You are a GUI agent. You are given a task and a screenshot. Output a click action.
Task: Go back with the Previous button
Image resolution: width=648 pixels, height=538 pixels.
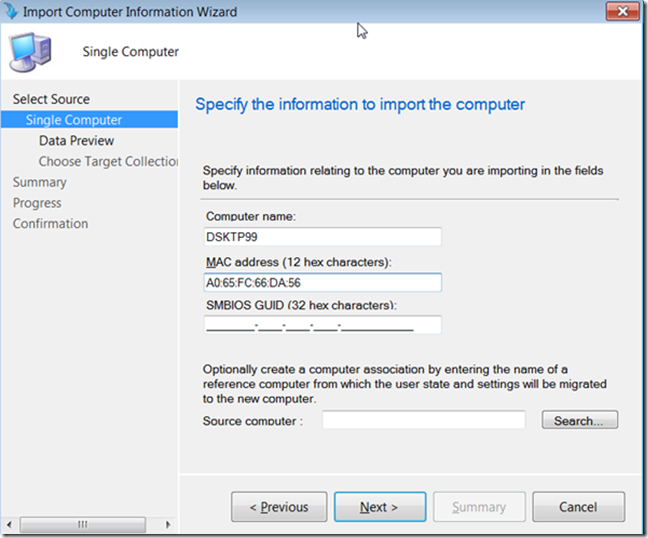279,507
